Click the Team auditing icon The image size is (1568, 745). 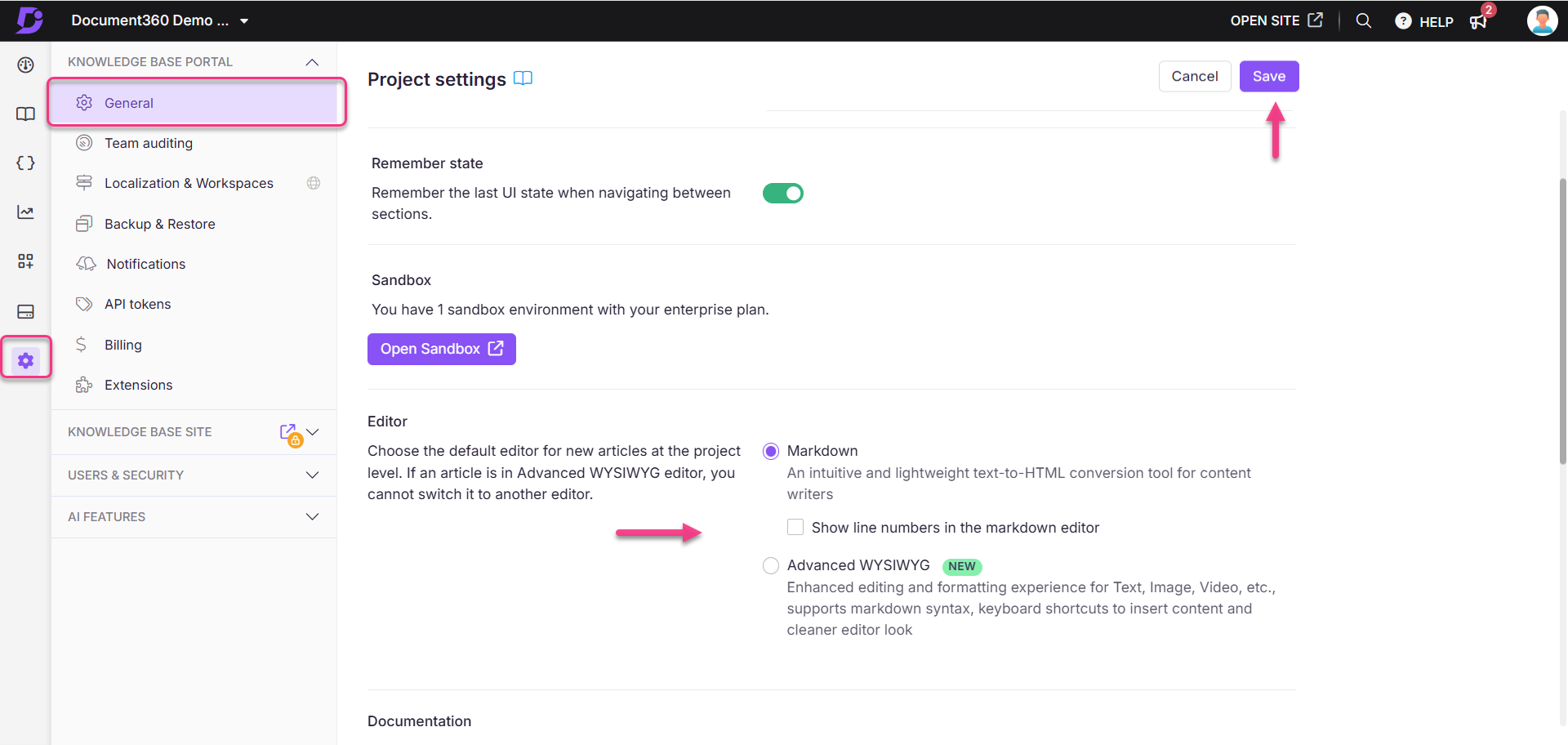coord(83,143)
